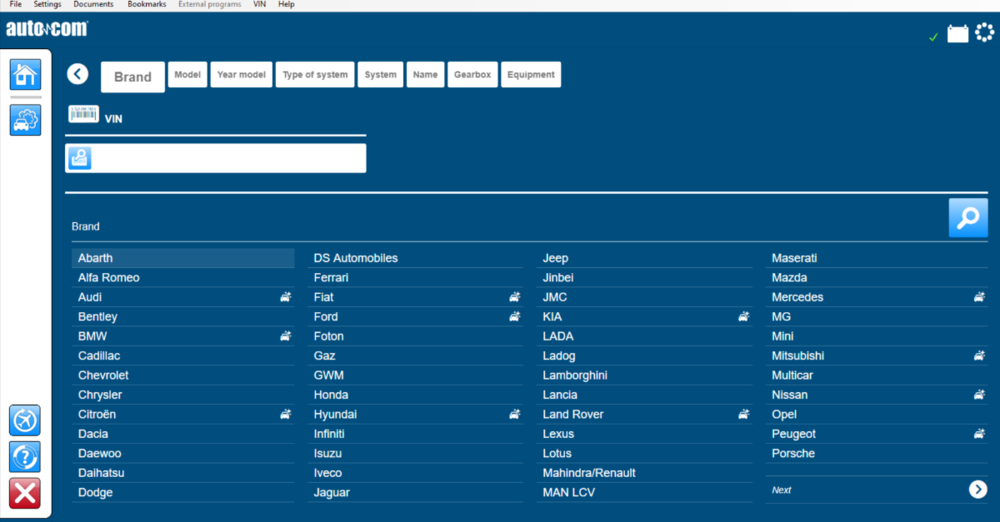Open the Settings menu

pyautogui.click(x=47, y=4)
